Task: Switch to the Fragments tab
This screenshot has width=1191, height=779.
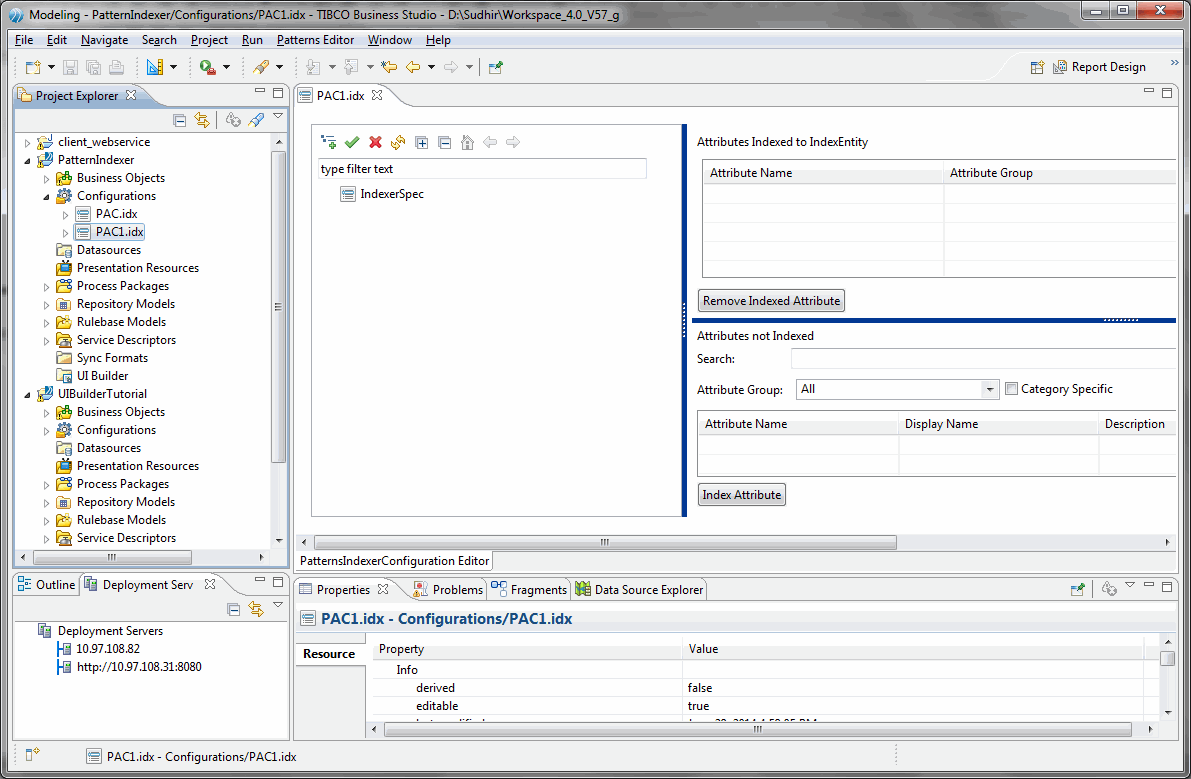Action: click(529, 589)
